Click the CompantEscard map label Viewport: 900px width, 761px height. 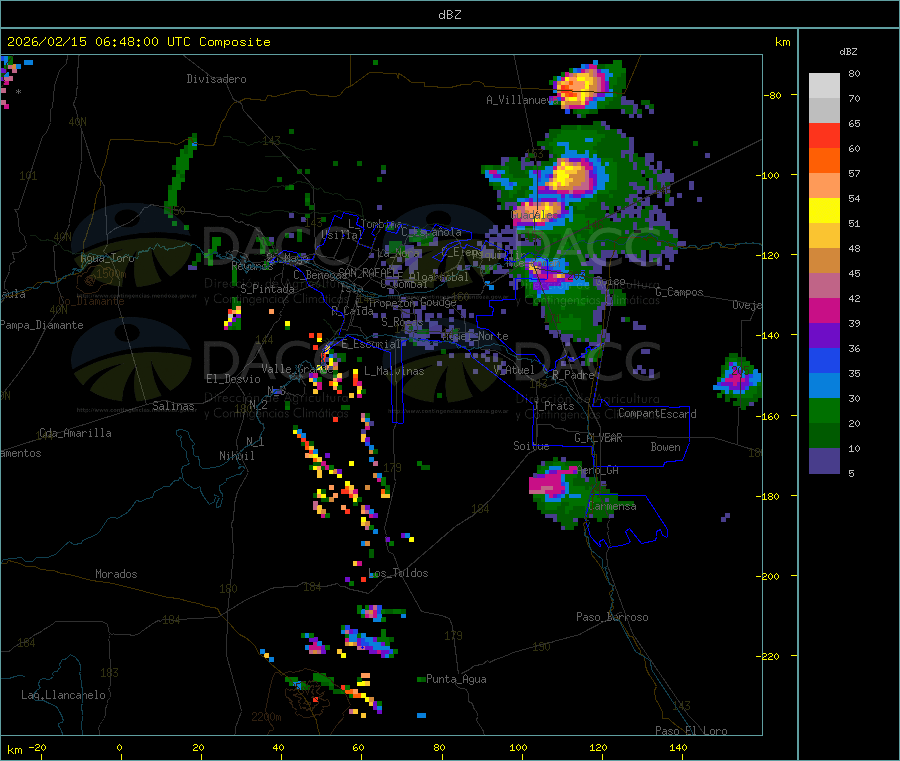pos(657,414)
